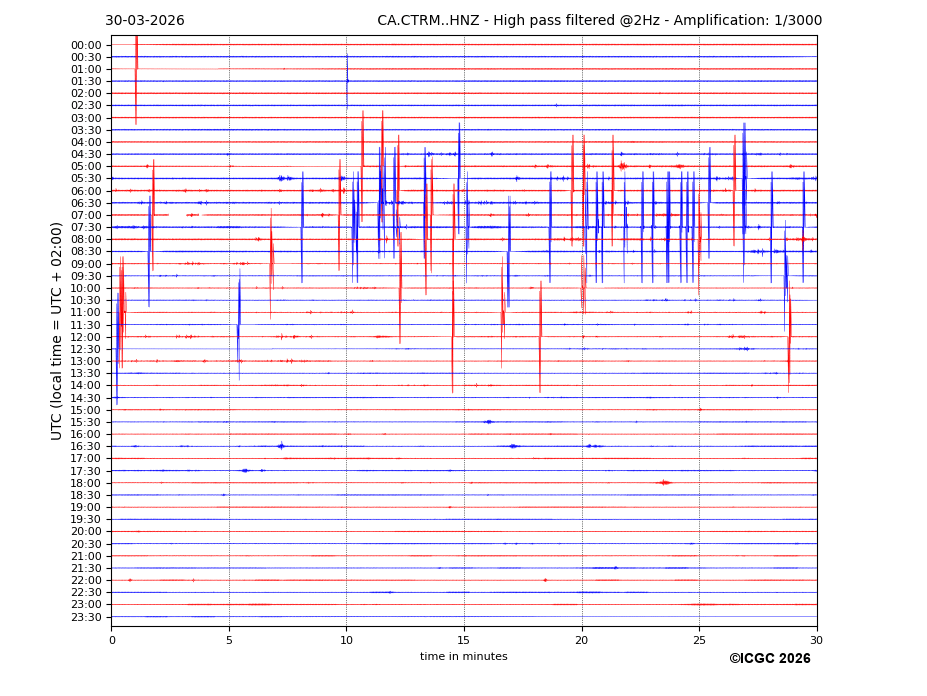Pick the 05:30 trace row label
927x696 pixels.
pos(86,179)
